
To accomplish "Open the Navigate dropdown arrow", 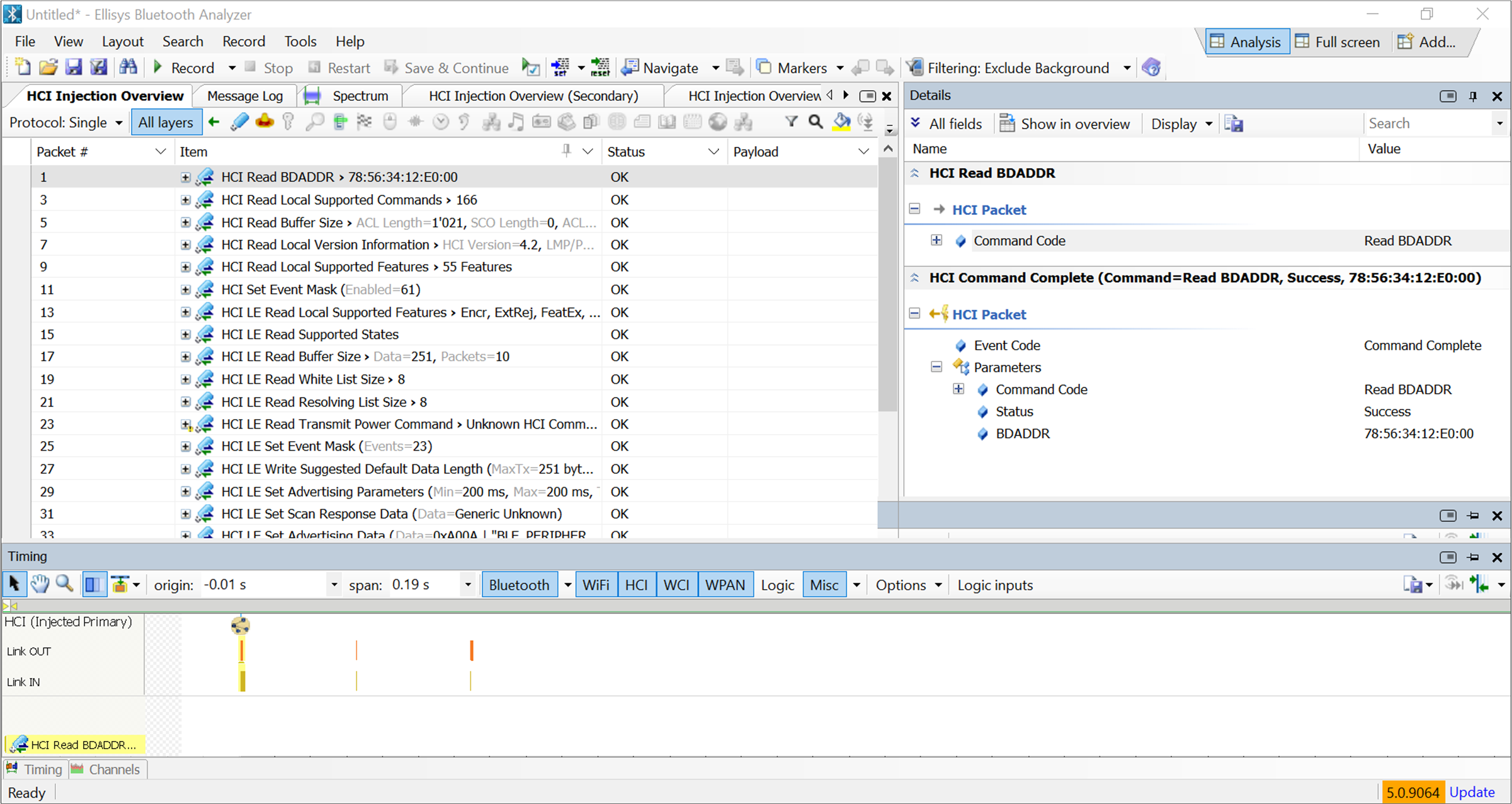I will (x=715, y=67).
